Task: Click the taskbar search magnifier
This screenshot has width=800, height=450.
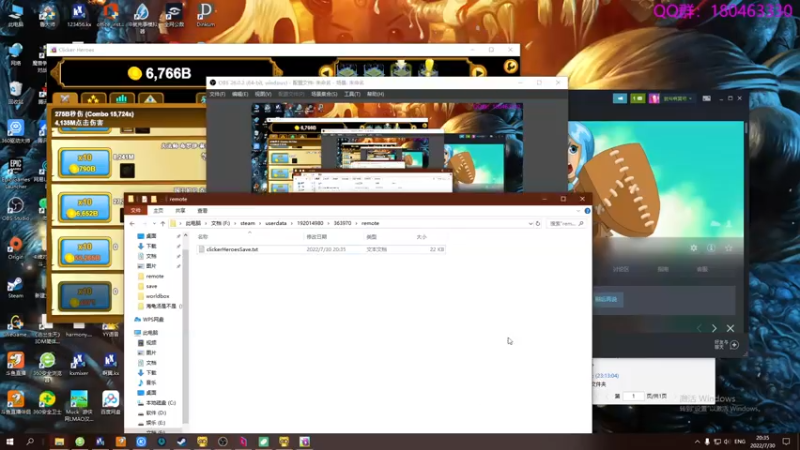Action: point(30,441)
